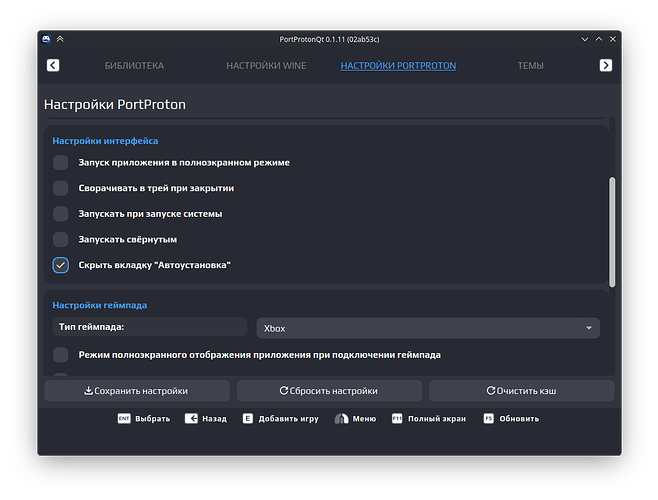
Task: Click the vertical settings scrollbar handle
Action: (x=612, y=232)
